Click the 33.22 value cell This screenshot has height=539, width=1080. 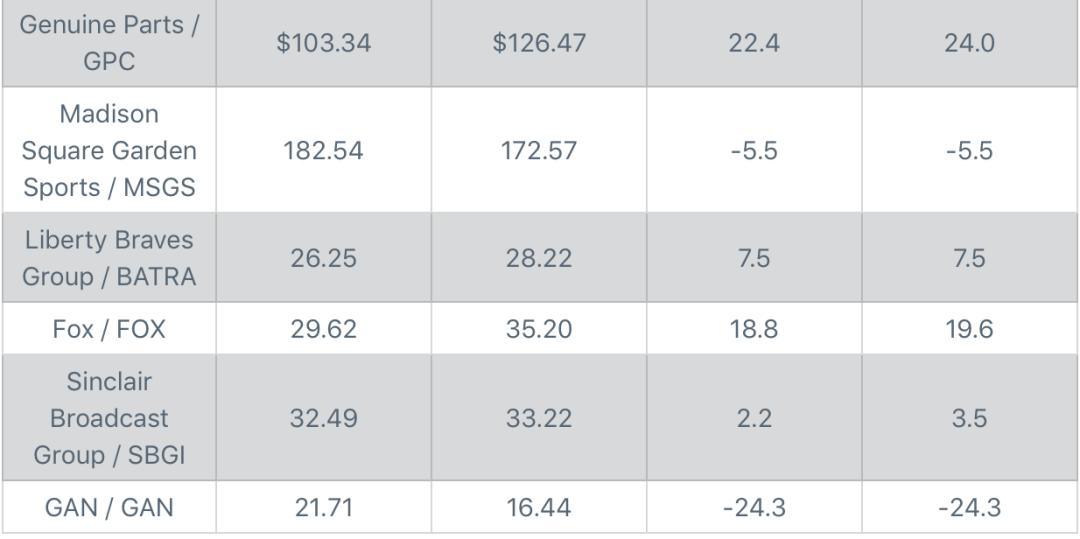[x=539, y=418]
